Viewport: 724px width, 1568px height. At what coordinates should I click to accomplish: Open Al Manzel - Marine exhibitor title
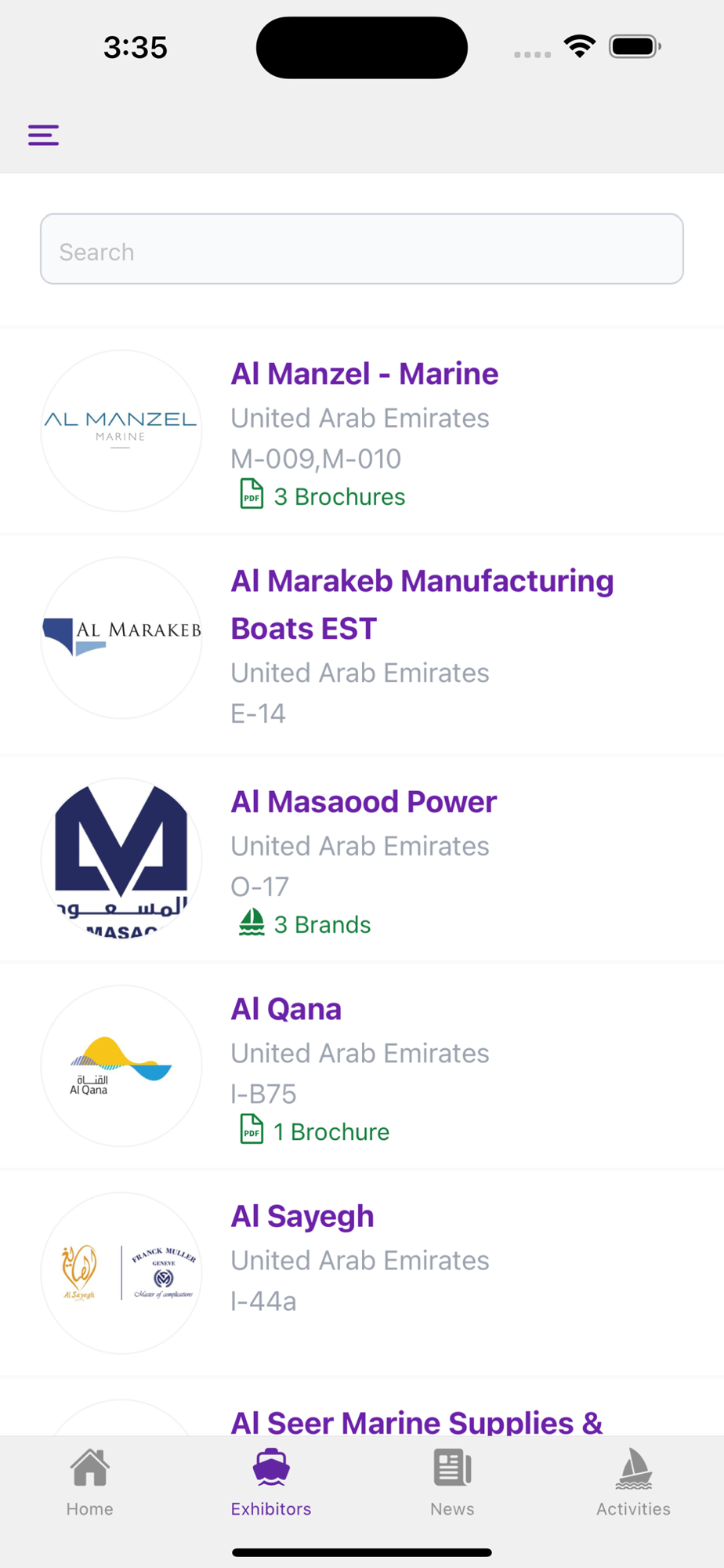tap(364, 374)
